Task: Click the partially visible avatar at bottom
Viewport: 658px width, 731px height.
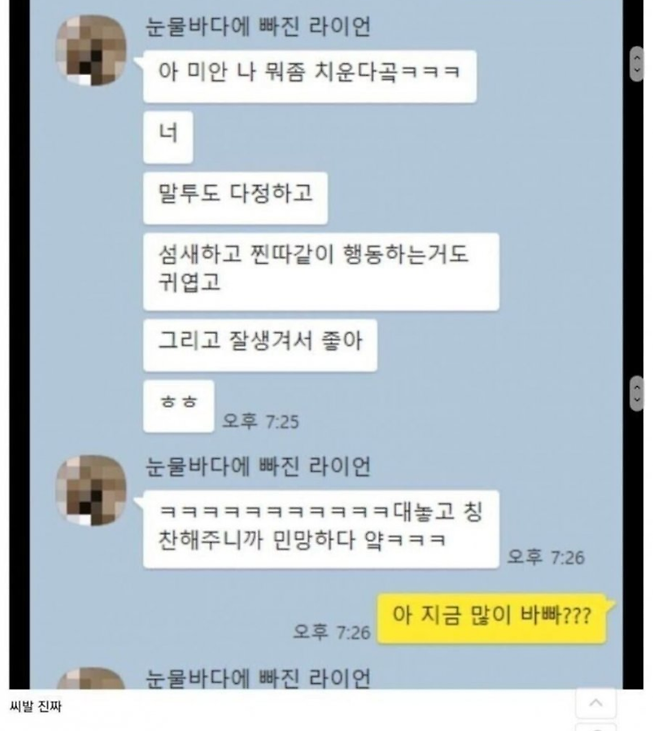Action: [91, 678]
